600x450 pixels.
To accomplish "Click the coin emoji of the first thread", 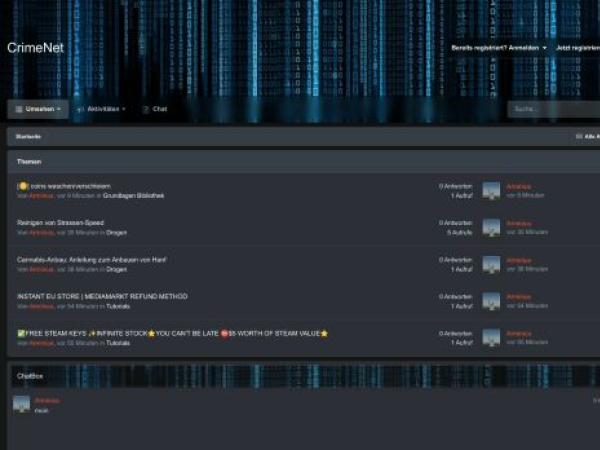I will click(x=23, y=186).
